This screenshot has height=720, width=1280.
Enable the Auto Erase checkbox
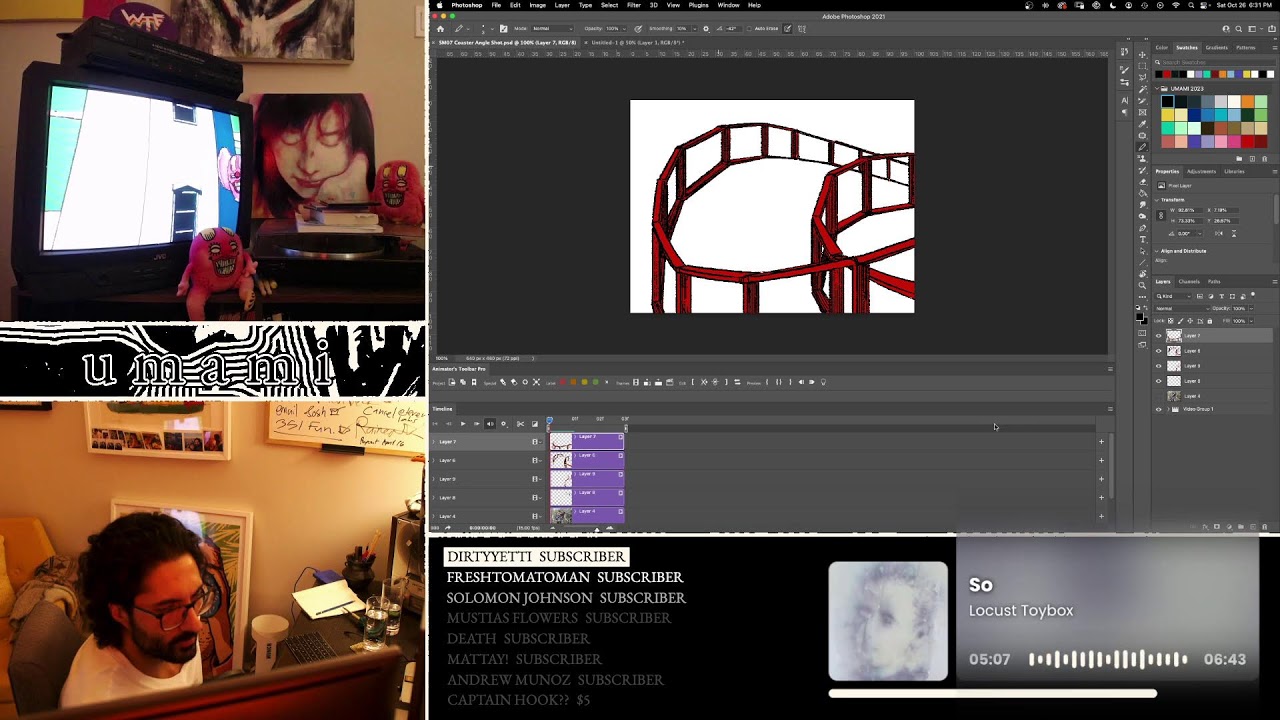click(749, 29)
